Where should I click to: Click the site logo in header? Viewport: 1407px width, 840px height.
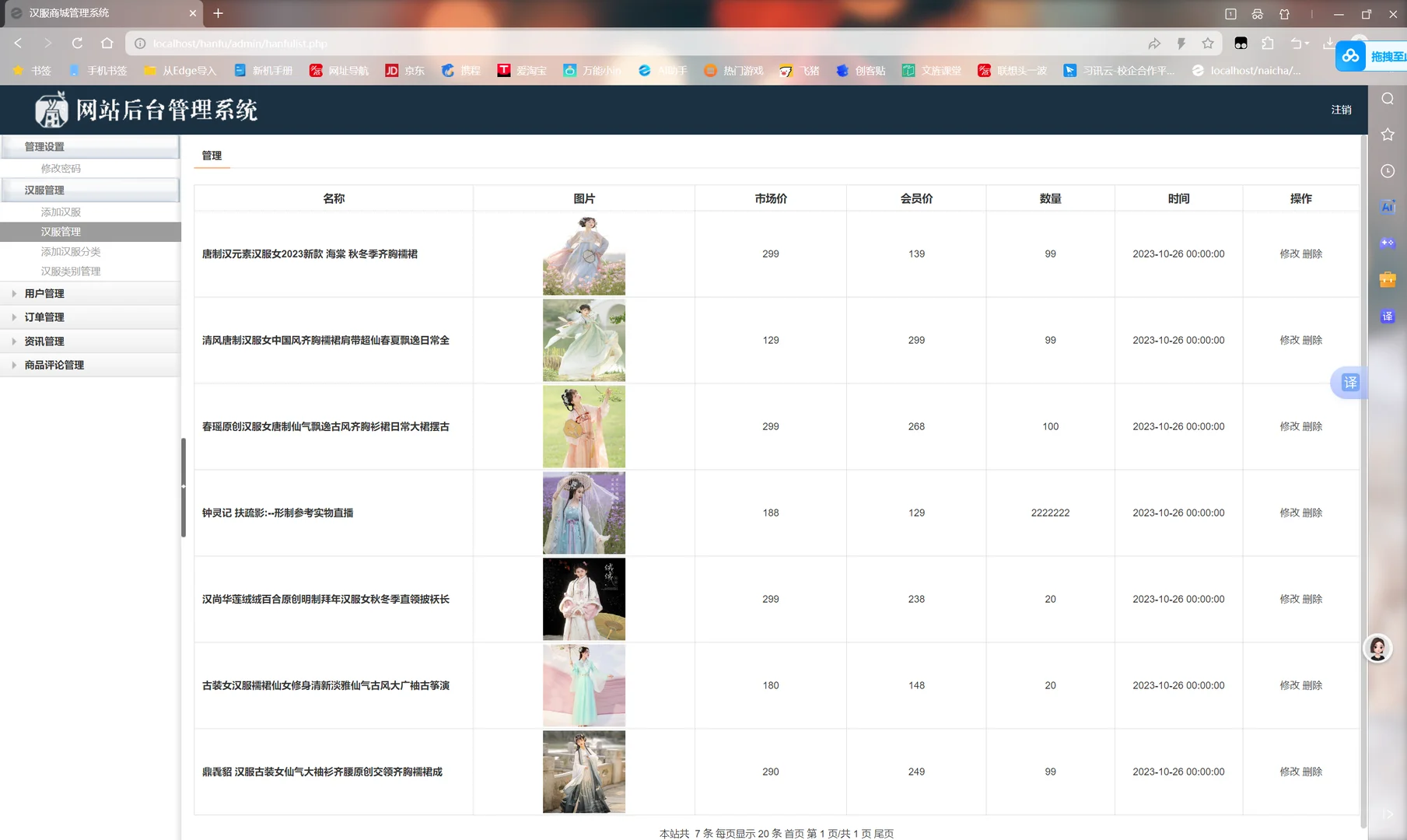[51, 109]
